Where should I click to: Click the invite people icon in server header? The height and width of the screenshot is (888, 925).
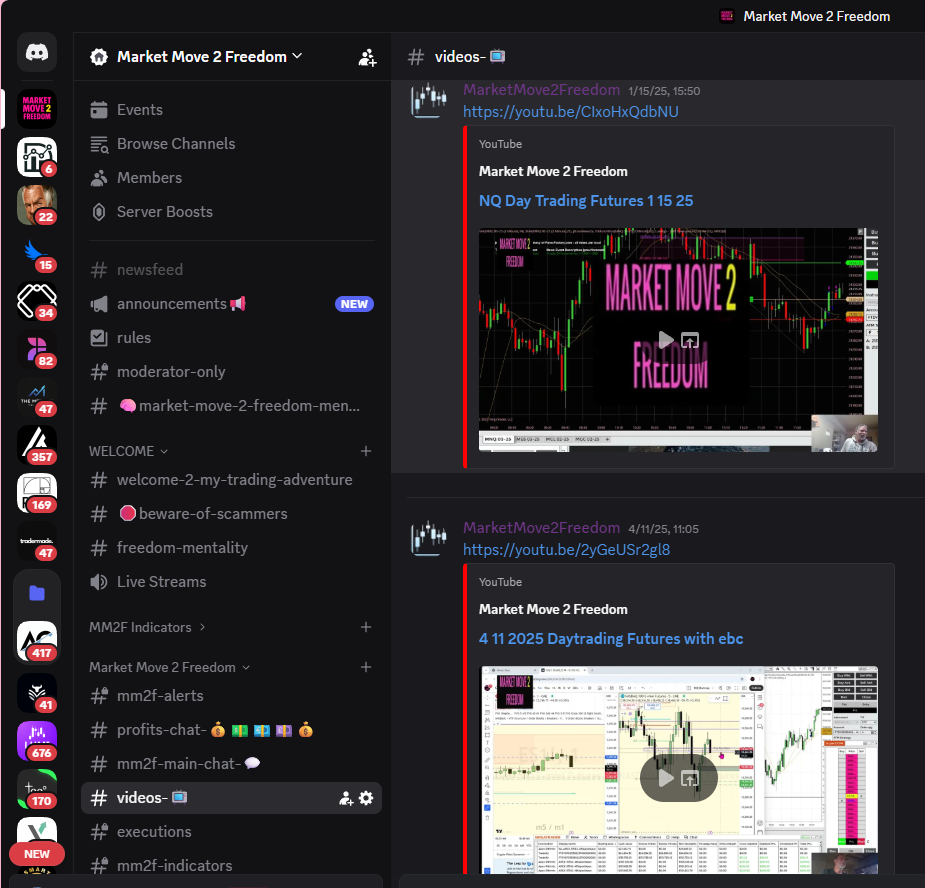click(x=367, y=57)
